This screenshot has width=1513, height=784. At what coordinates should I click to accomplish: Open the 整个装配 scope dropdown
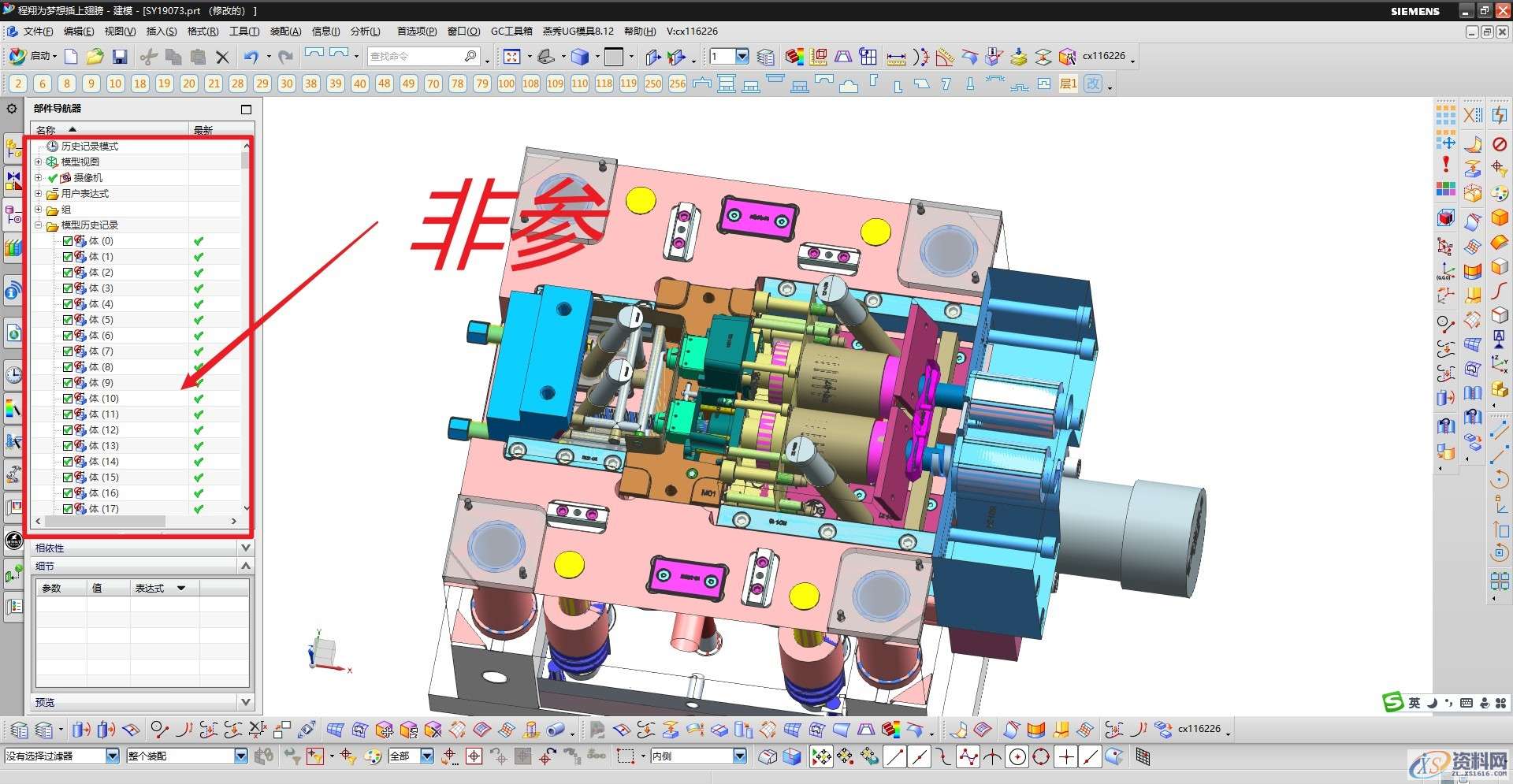point(240,756)
